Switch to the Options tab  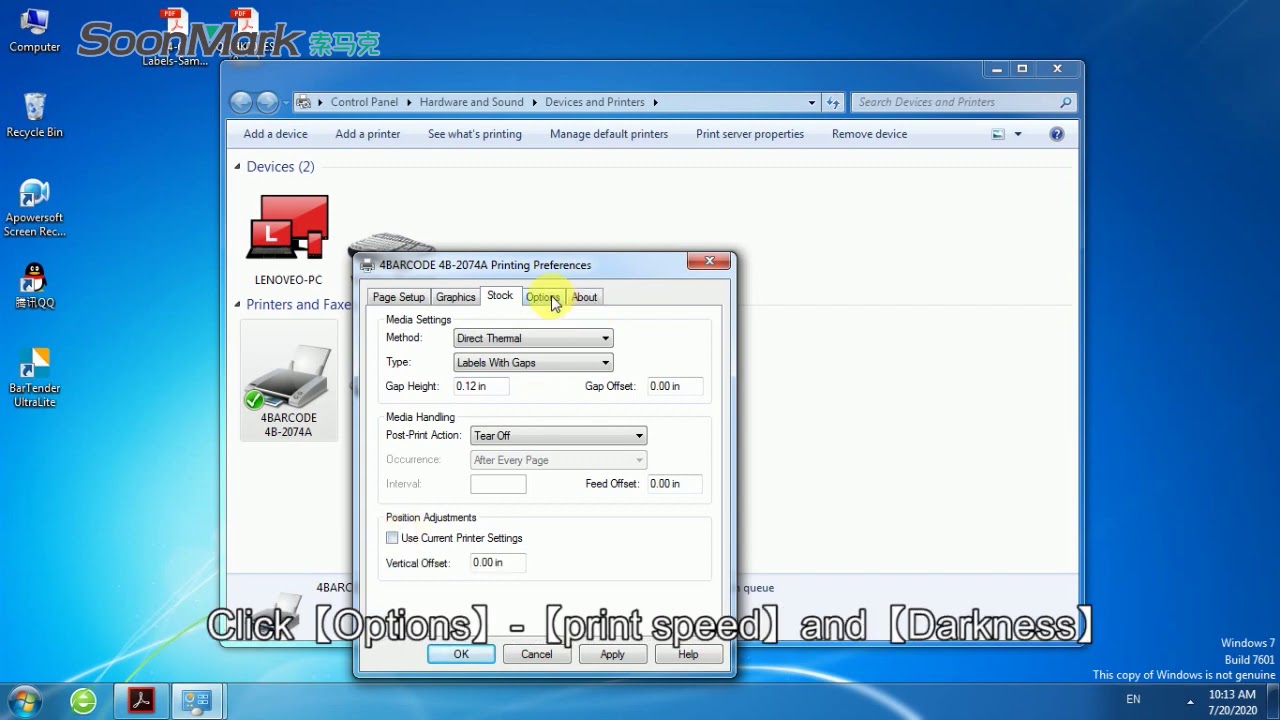point(543,297)
